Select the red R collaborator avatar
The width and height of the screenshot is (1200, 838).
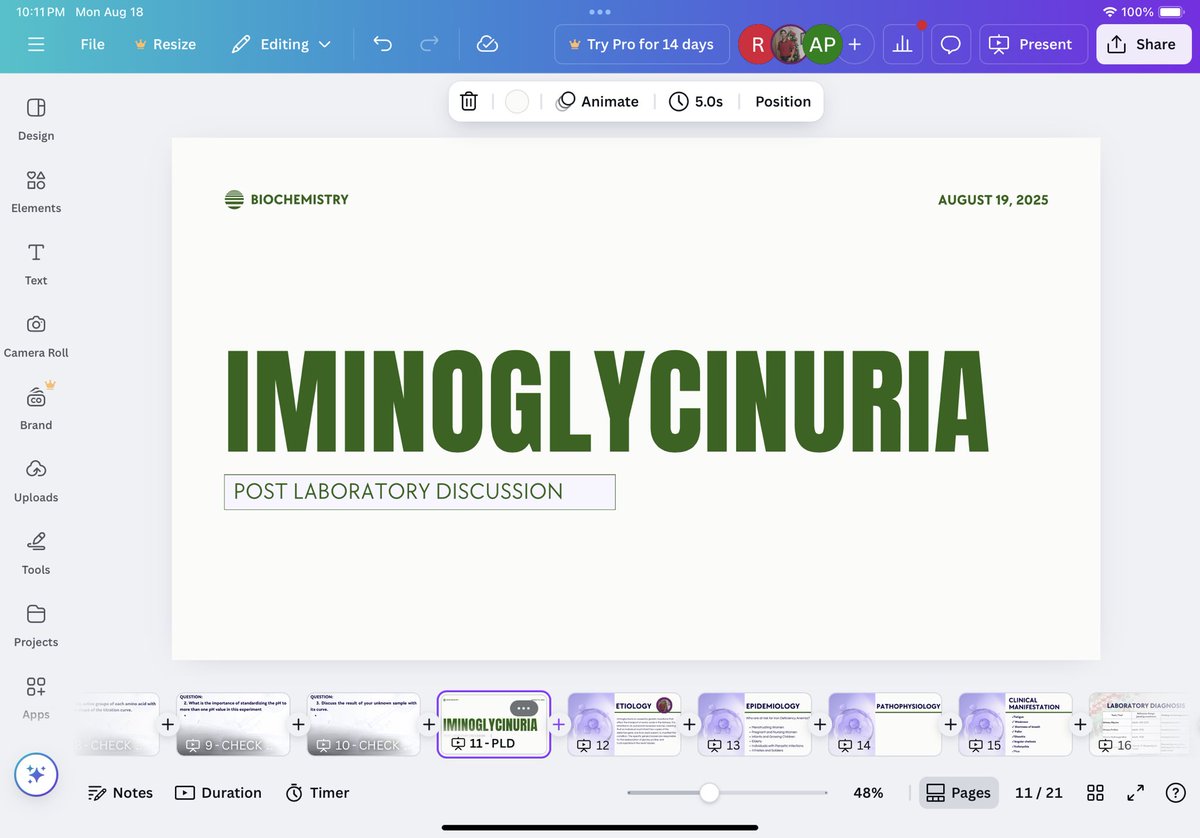(x=758, y=44)
